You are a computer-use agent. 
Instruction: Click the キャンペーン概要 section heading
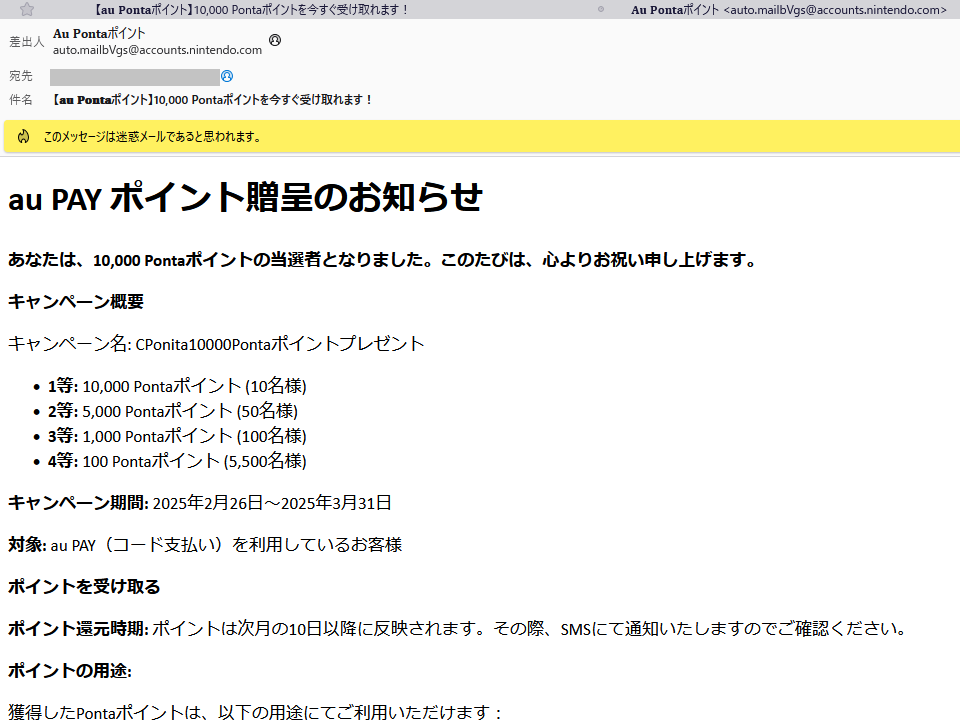(76, 302)
